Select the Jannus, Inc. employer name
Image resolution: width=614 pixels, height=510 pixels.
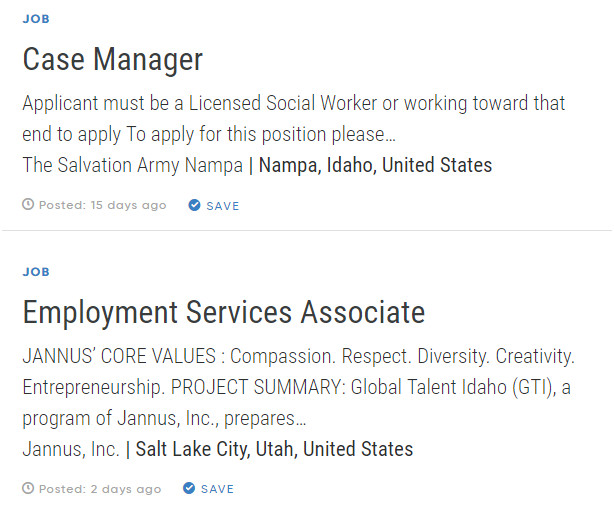point(71,449)
